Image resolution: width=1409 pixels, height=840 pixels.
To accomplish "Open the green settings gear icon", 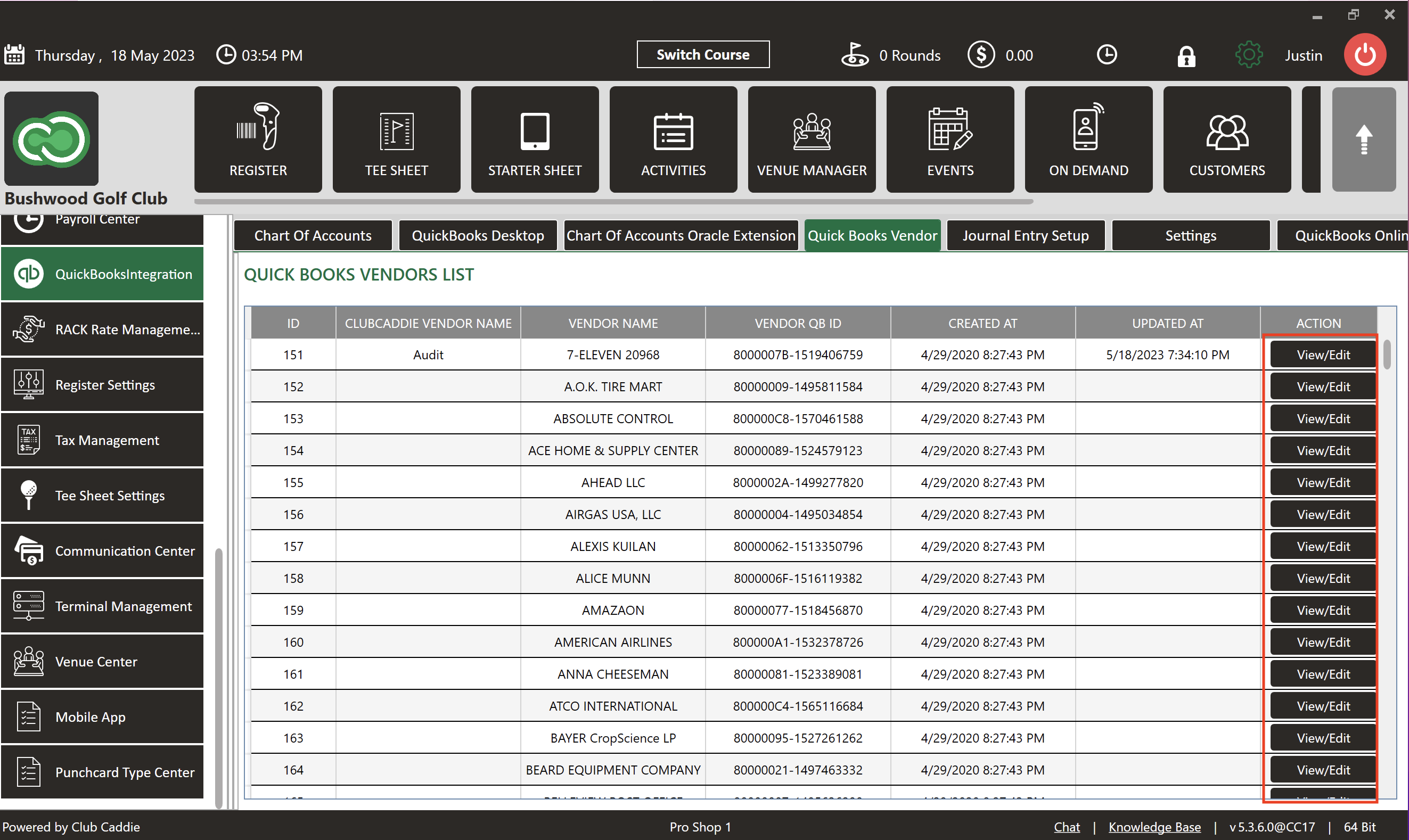I will pyautogui.click(x=1248, y=55).
